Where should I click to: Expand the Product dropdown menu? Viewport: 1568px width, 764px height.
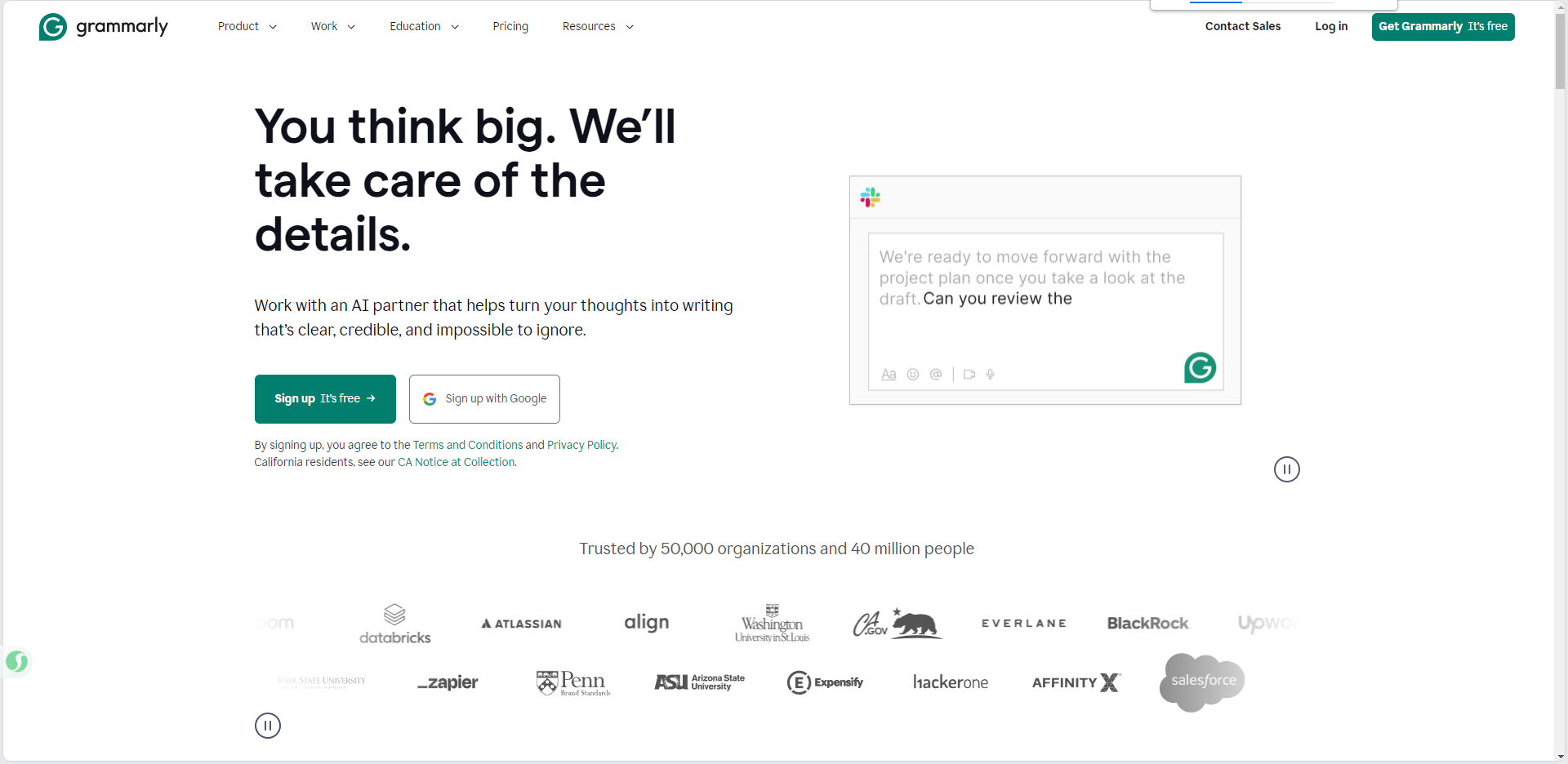click(x=247, y=27)
